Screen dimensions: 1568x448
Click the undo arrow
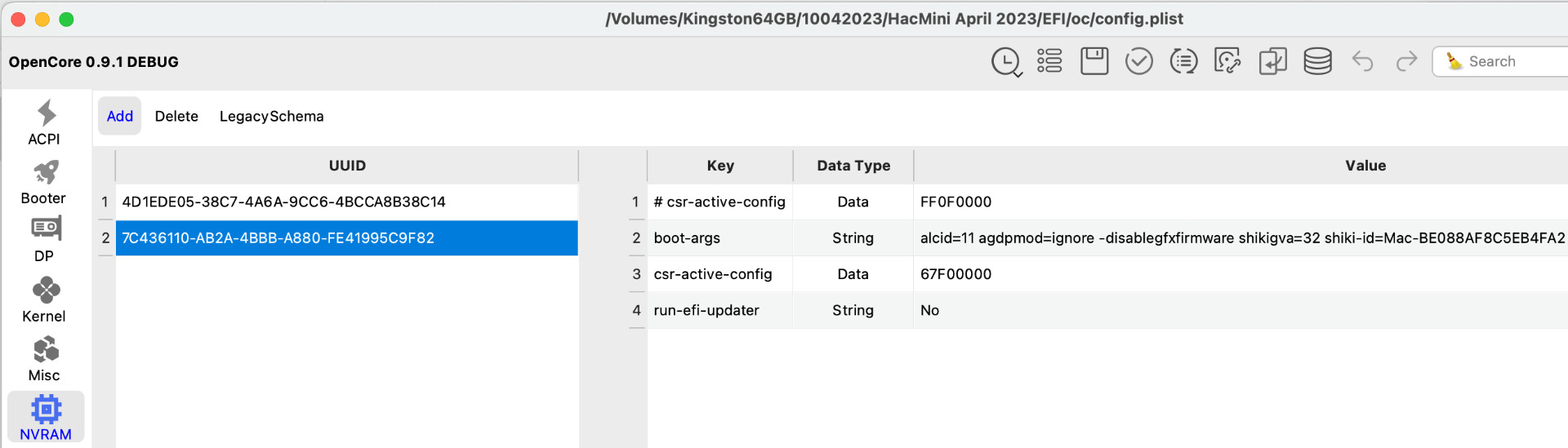1362,61
